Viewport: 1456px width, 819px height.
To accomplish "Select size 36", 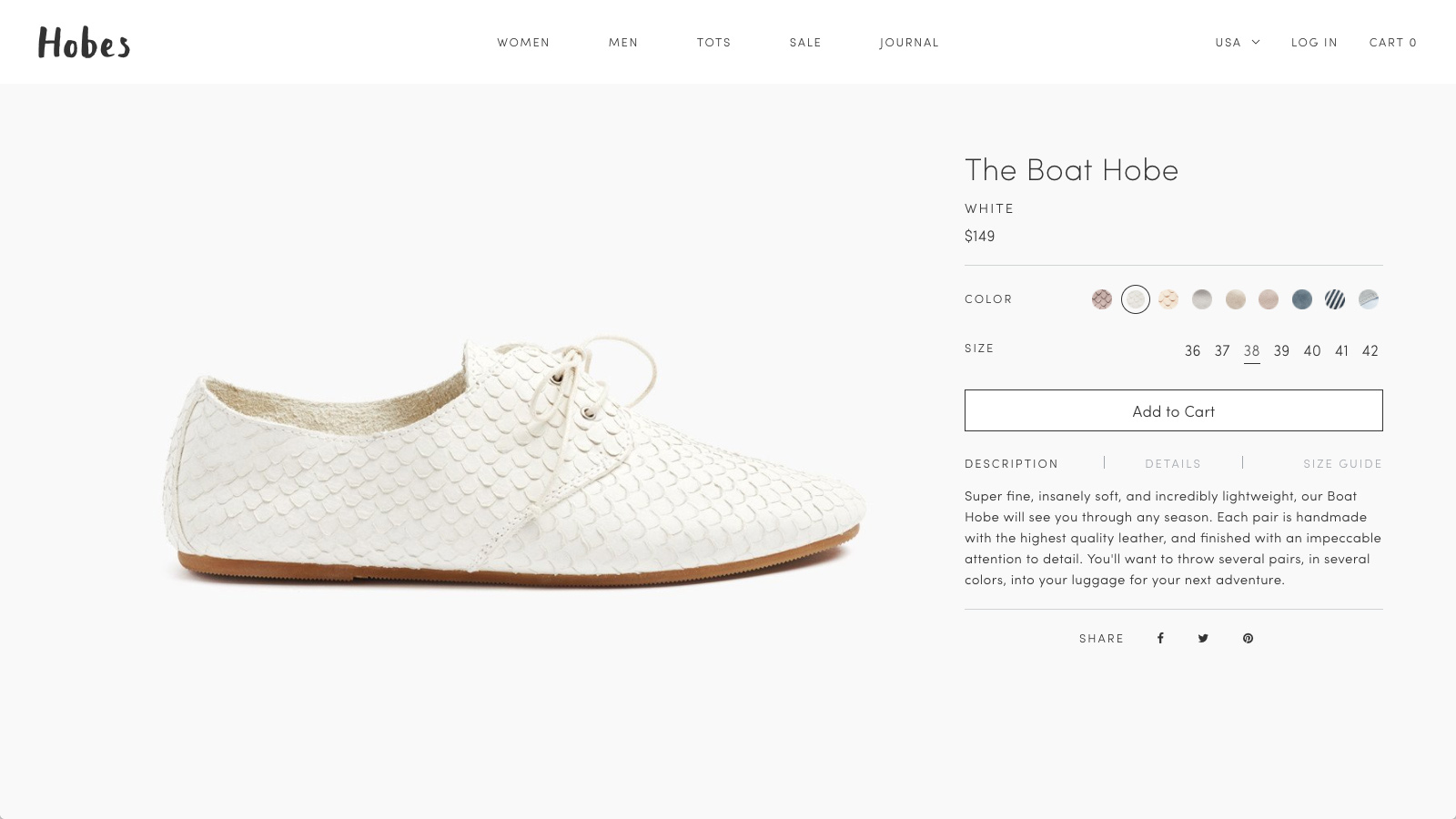I will point(1192,351).
